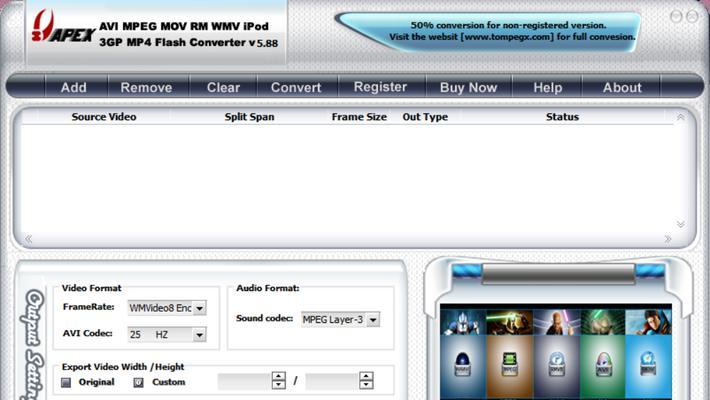Click the list scroll-right double chevron

[668, 239]
